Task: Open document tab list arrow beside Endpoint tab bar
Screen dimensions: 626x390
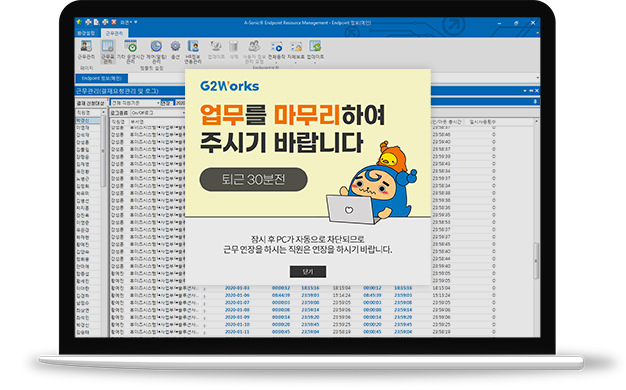Action: pyautogui.click(x=537, y=78)
